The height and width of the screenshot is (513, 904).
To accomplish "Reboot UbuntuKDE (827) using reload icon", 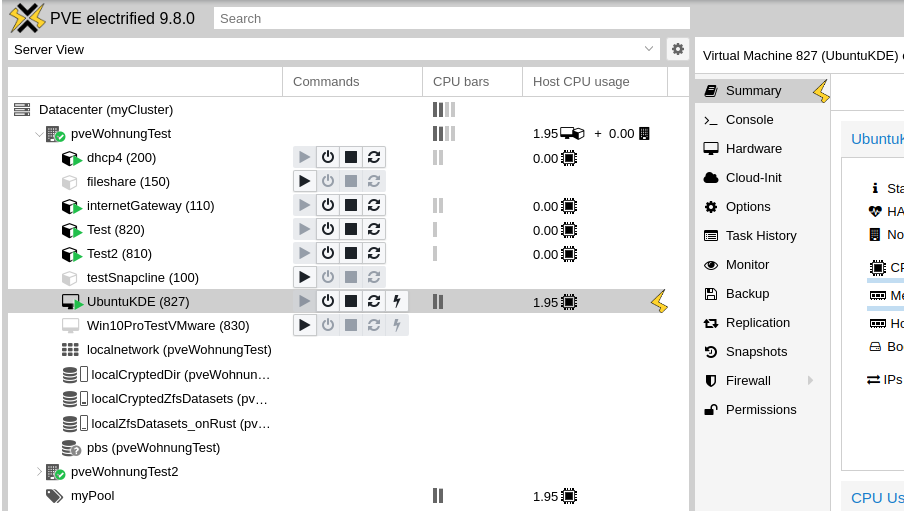I will pyautogui.click(x=374, y=301).
